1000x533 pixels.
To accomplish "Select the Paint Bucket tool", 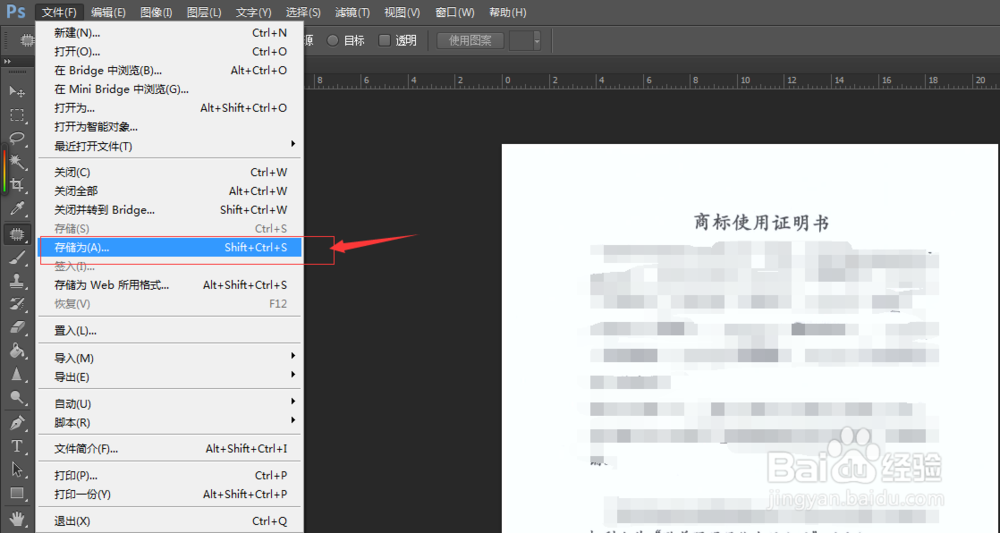I will pyautogui.click(x=17, y=351).
